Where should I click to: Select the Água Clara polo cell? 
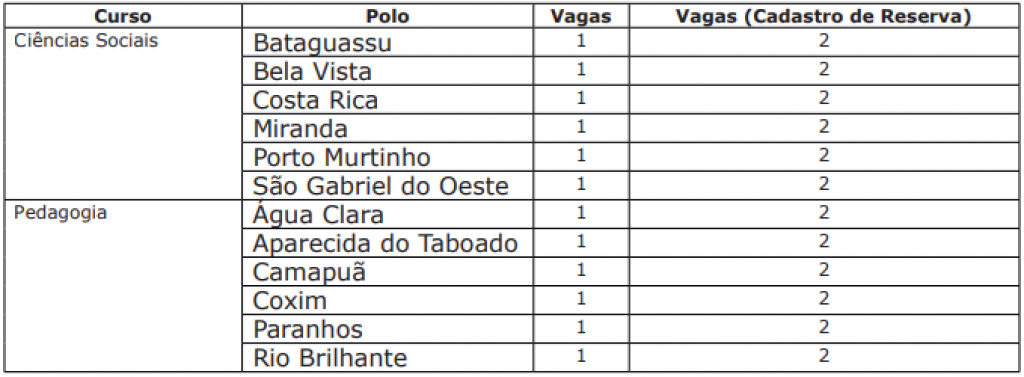[x=387, y=215]
